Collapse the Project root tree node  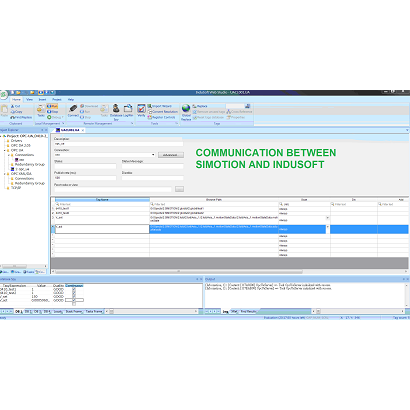tap(1, 136)
